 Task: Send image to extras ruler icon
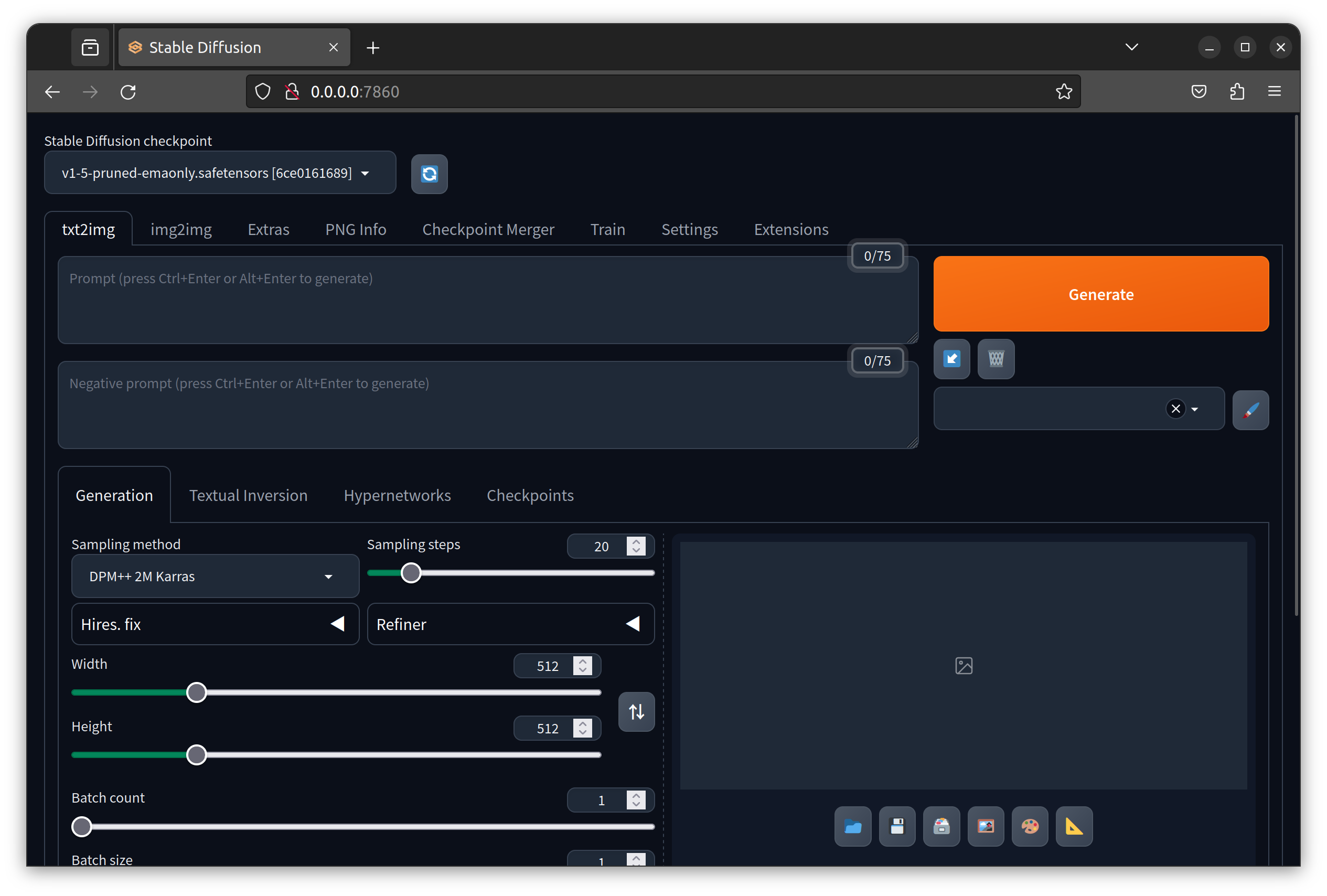point(1074,826)
